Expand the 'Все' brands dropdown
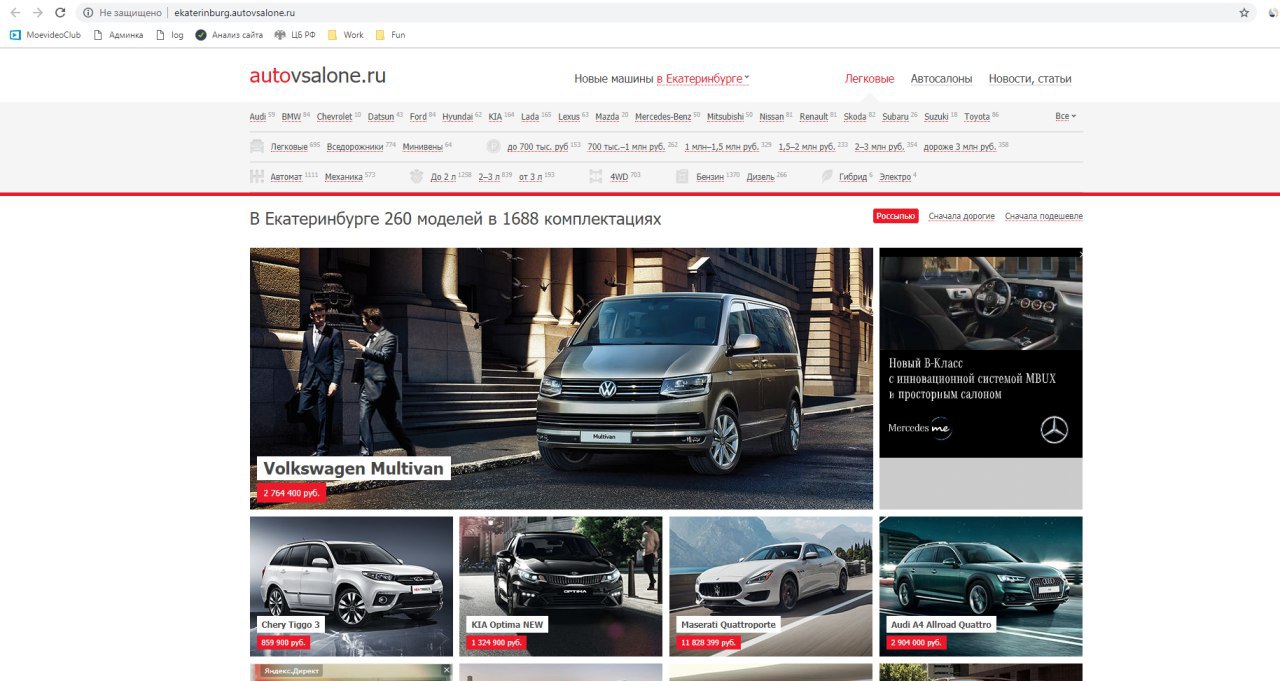1280x681 pixels. coord(1065,117)
